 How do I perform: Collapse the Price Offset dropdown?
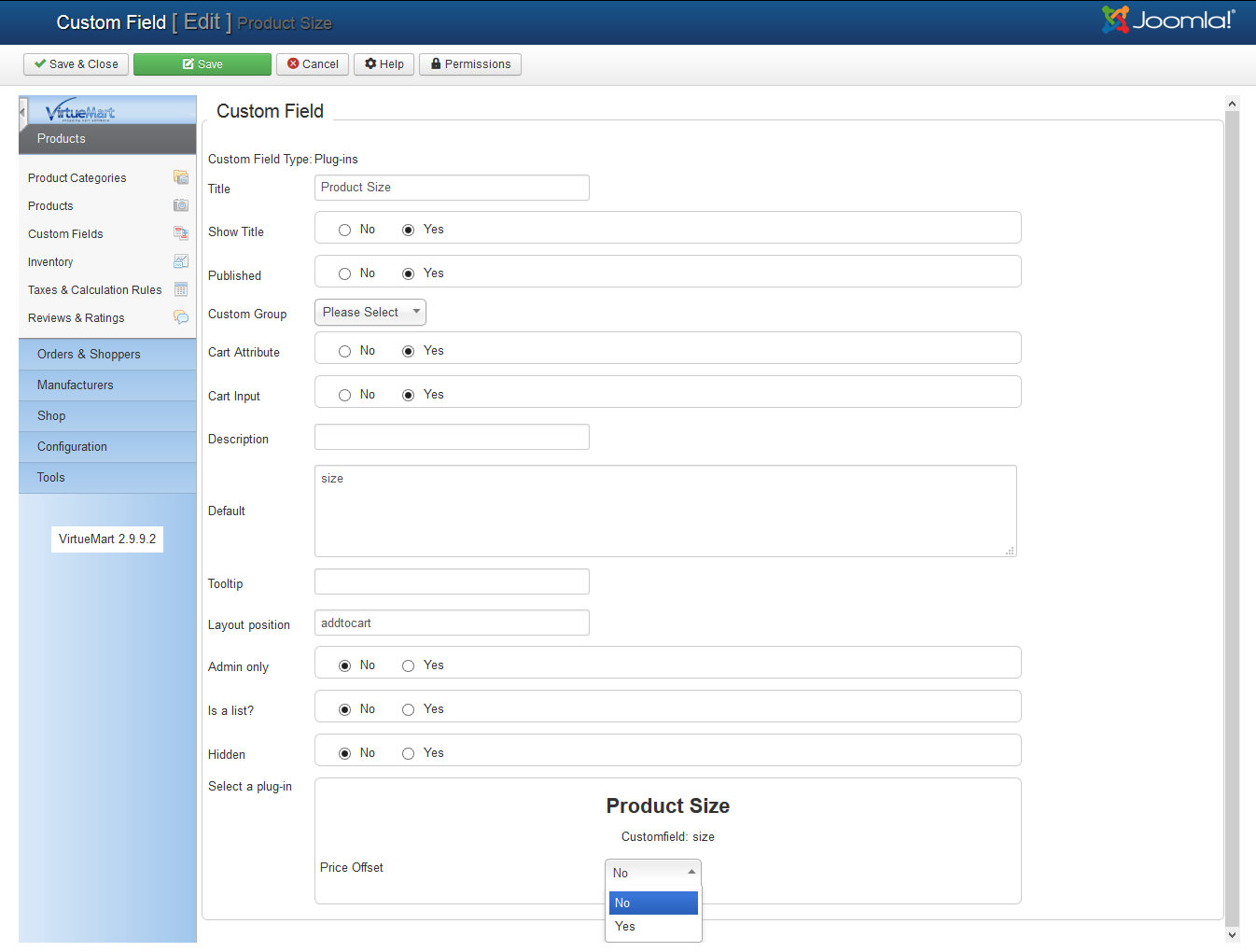pyautogui.click(x=653, y=873)
